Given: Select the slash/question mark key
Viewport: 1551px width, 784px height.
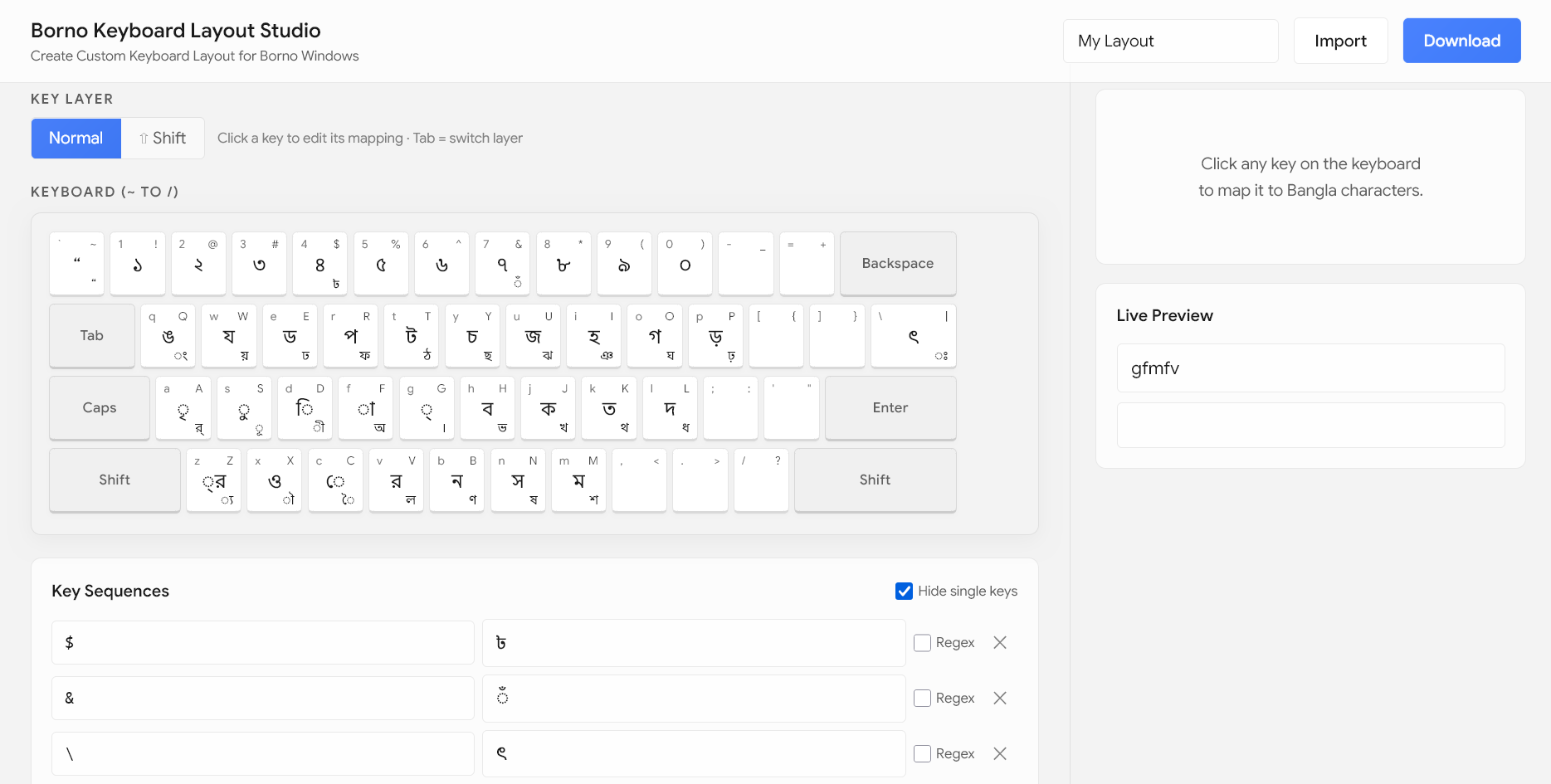Looking at the screenshot, I should click(762, 480).
